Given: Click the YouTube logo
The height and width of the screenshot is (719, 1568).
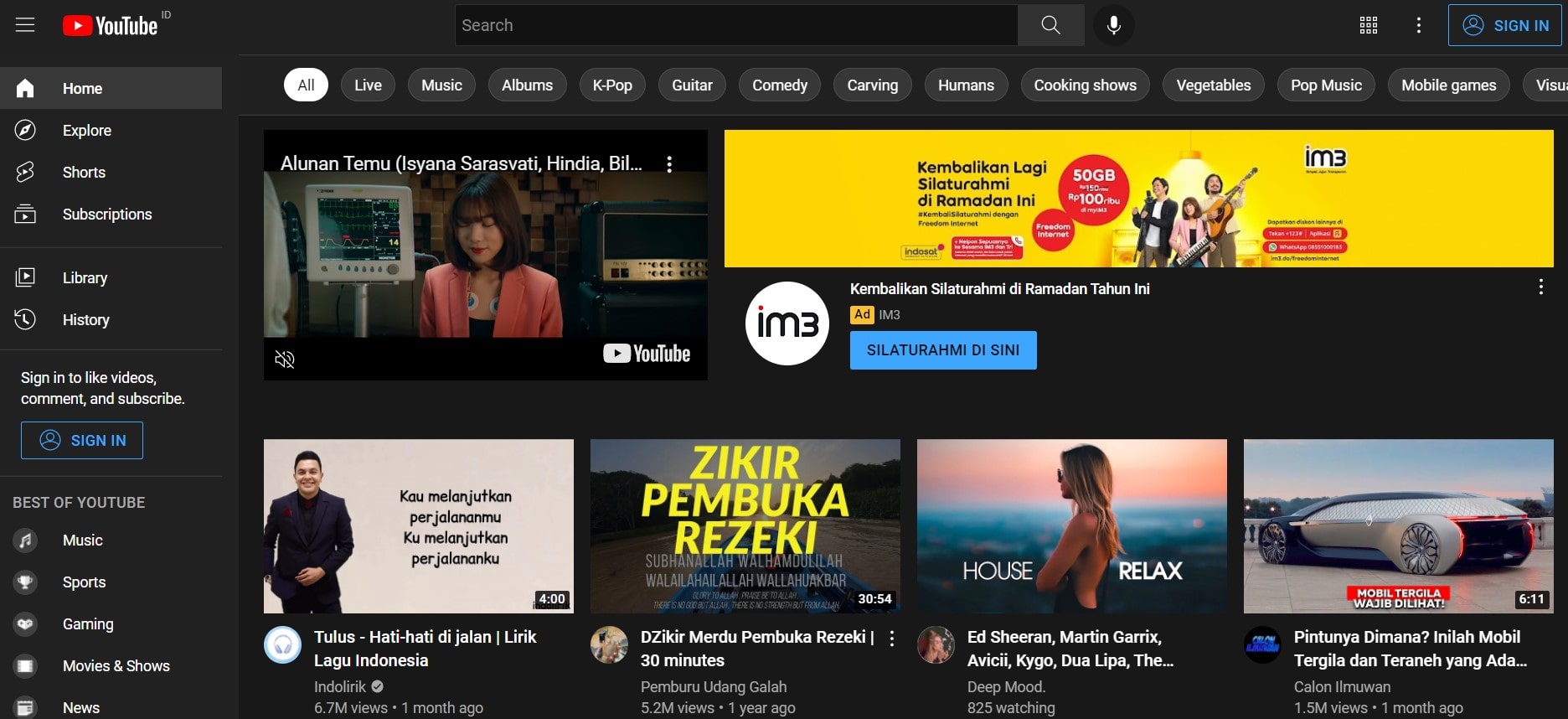Looking at the screenshot, I should click(110, 26).
